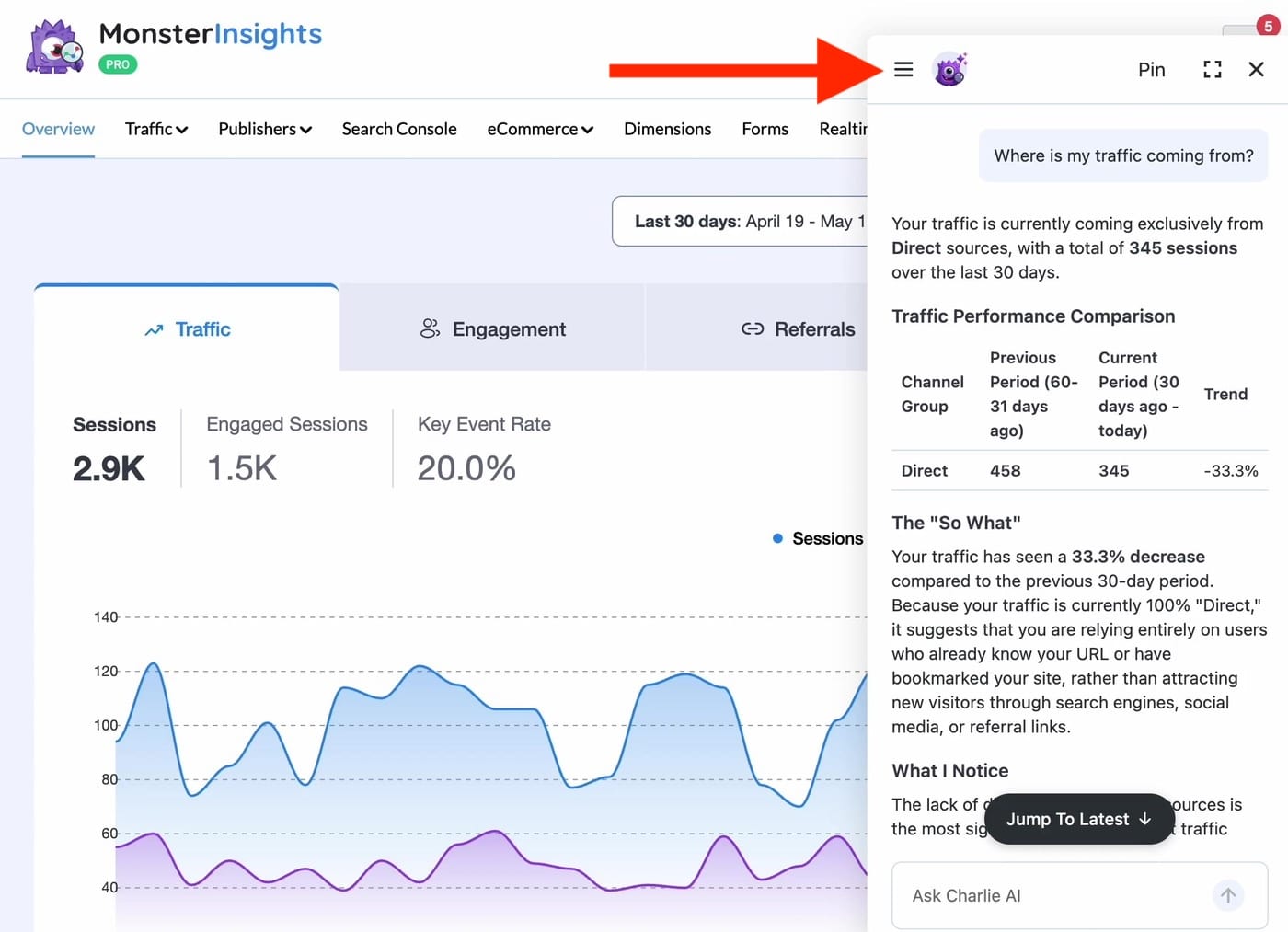This screenshot has width=1288, height=932.
Task: Click the red notification badge showing 5
Action: tap(1268, 26)
